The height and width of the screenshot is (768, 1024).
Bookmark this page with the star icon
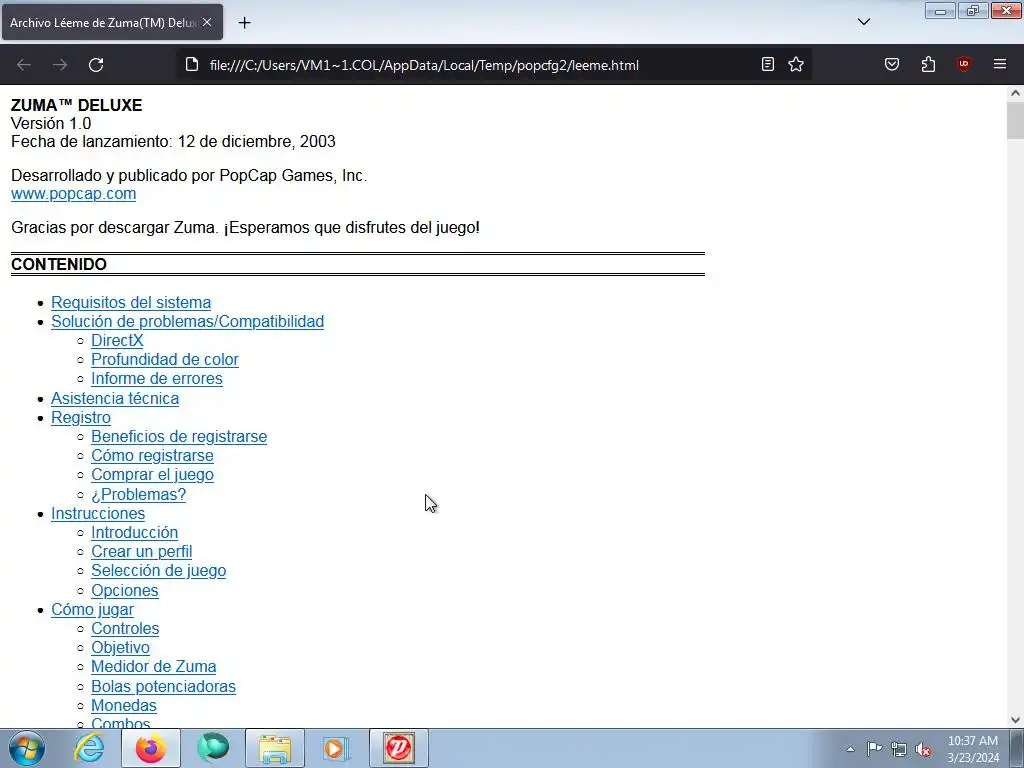coord(795,64)
